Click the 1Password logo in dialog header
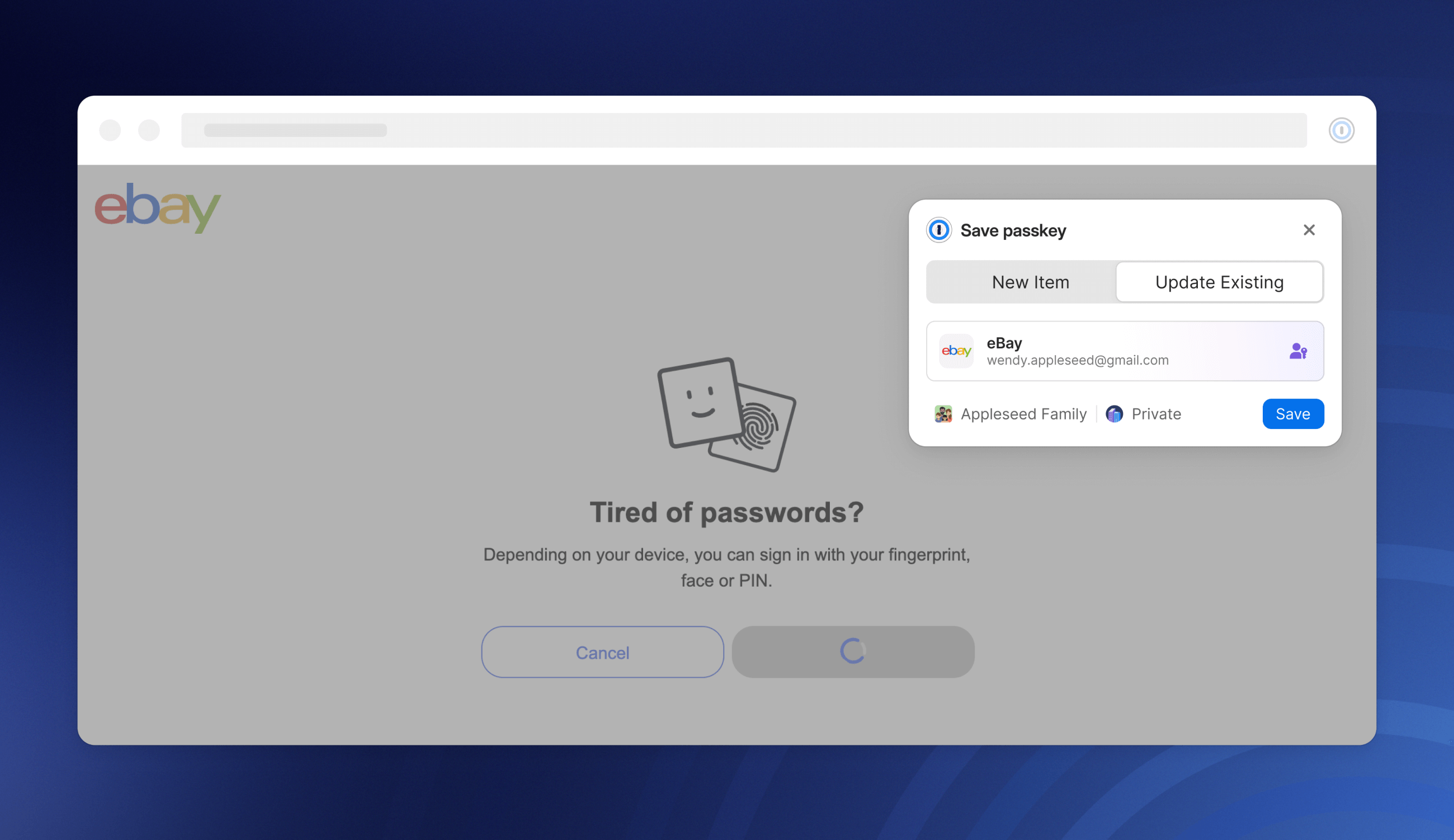 tap(938, 231)
